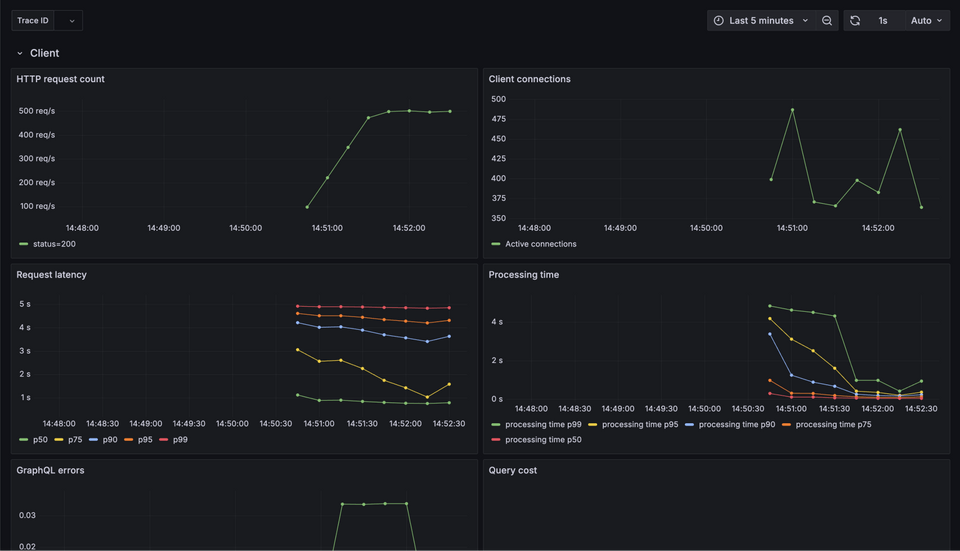Select the 1s refresh interval
960x551 pixels.
point(883,20)
